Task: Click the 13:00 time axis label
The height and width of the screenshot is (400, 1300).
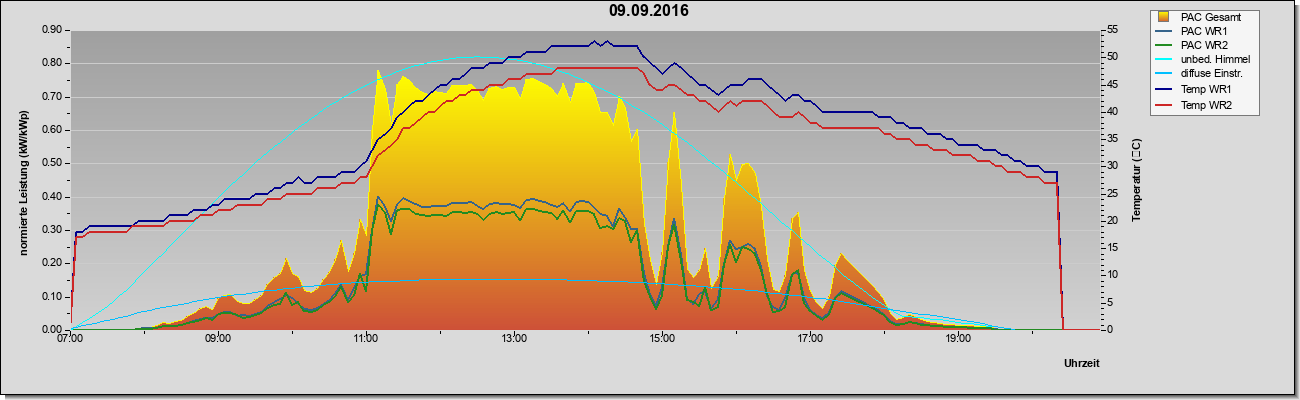Action: click(x=514, y=338)
